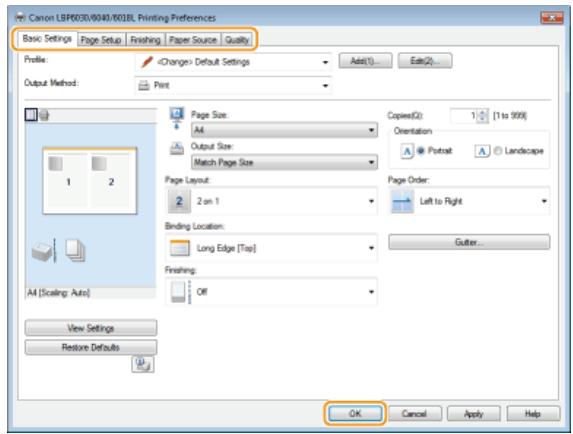Open the Finishing tab
Viewport: 573px width, 434px height.
[x=145, y=39]
